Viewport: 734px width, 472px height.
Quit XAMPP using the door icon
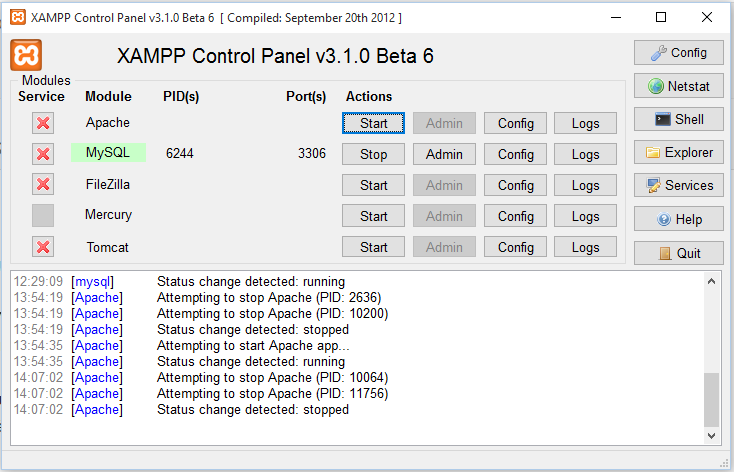click(678, 253)
